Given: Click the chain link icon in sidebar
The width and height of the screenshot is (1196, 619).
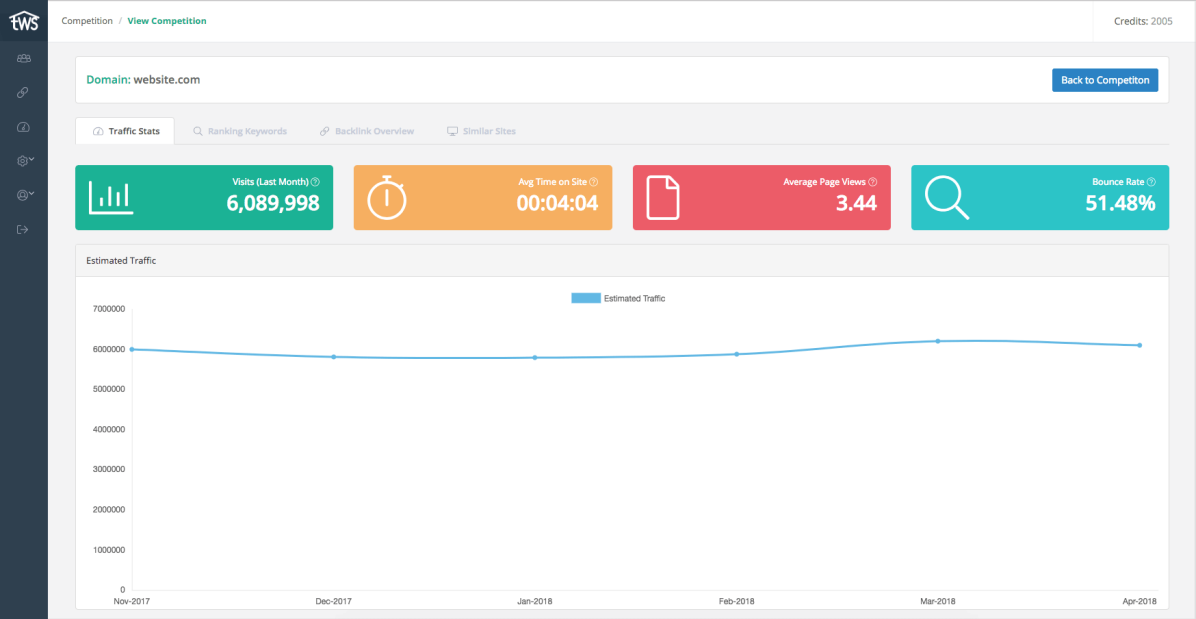Looking at the screenshot, I should click(x=23, y=93).
